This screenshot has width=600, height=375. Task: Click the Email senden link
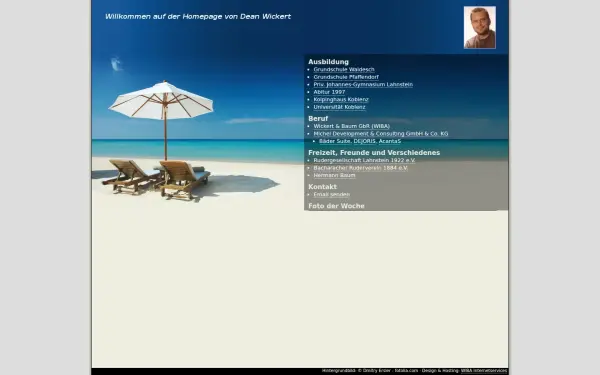pyautogui.click(x=331, y=194)
